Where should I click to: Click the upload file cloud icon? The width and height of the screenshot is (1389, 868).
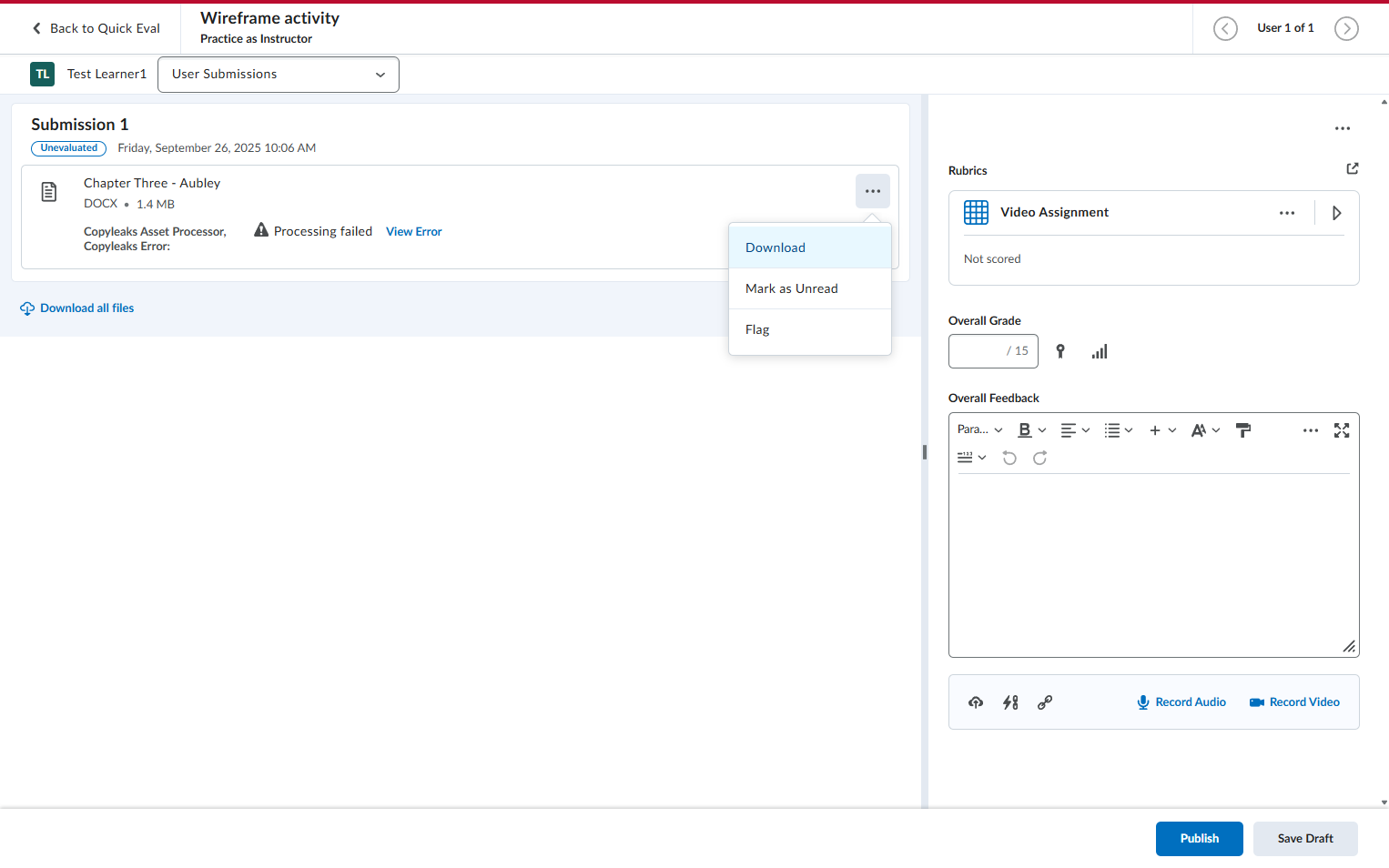click(976, 702)
